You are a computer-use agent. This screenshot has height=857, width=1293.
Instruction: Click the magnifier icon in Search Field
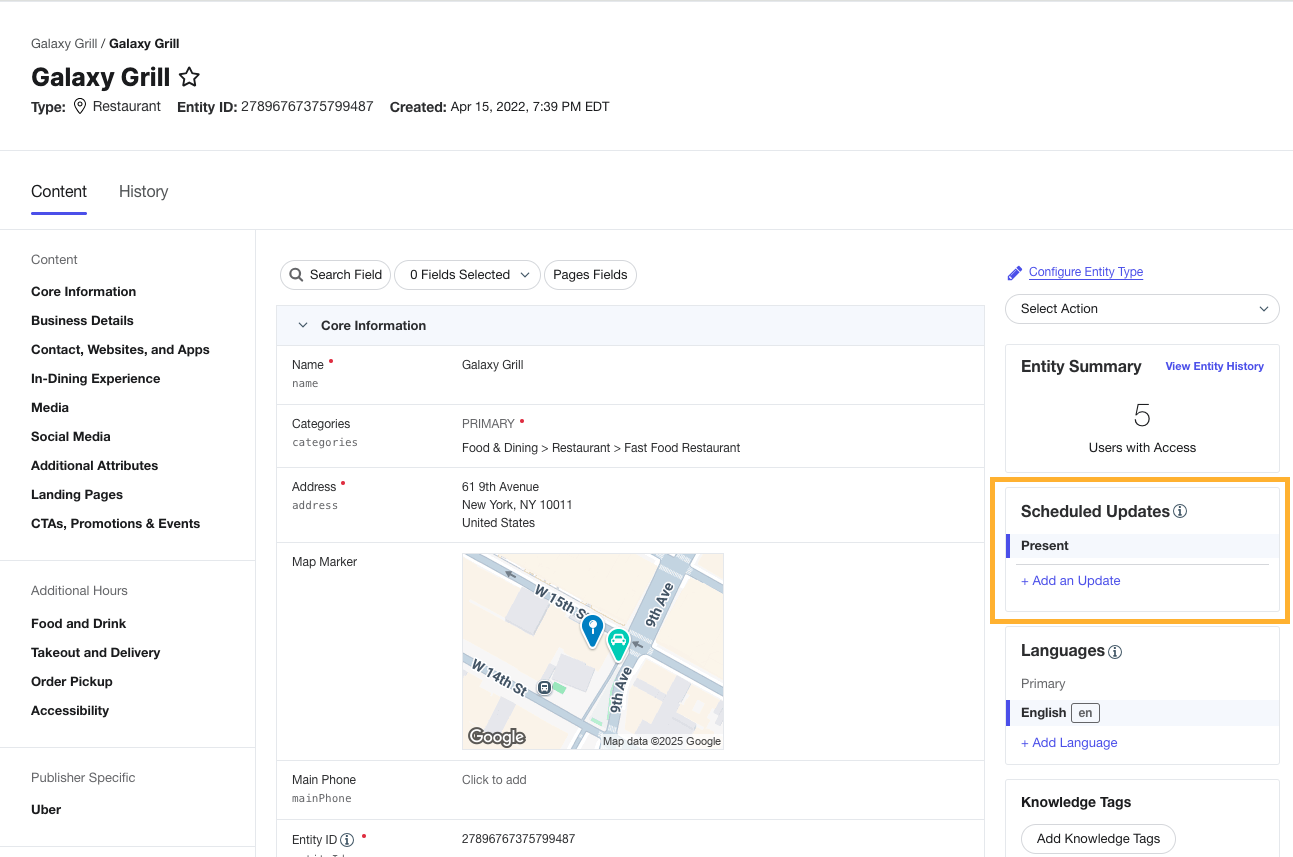pos(296,275)
